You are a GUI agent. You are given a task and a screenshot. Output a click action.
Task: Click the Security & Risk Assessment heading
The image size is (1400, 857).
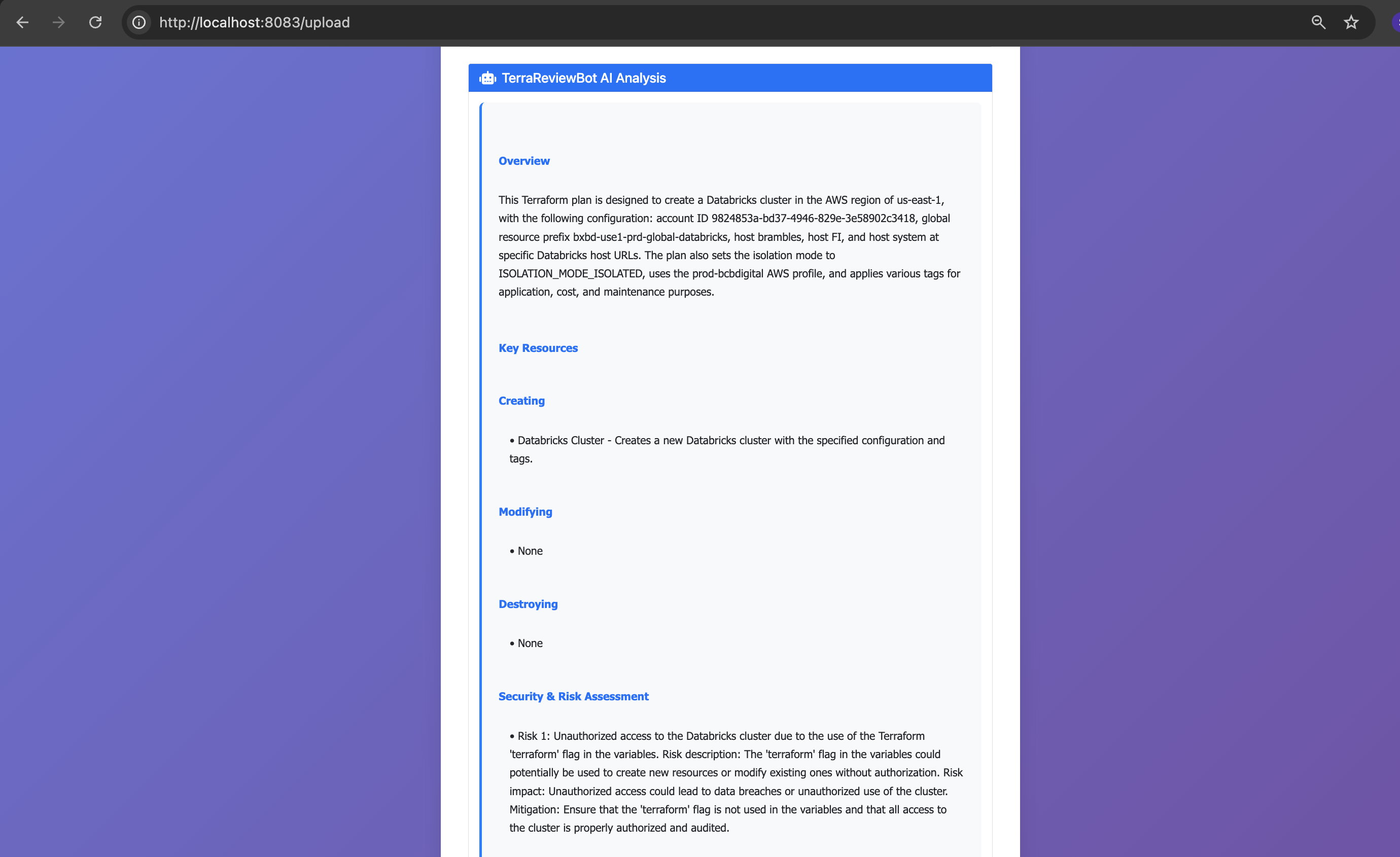point(573,696)
